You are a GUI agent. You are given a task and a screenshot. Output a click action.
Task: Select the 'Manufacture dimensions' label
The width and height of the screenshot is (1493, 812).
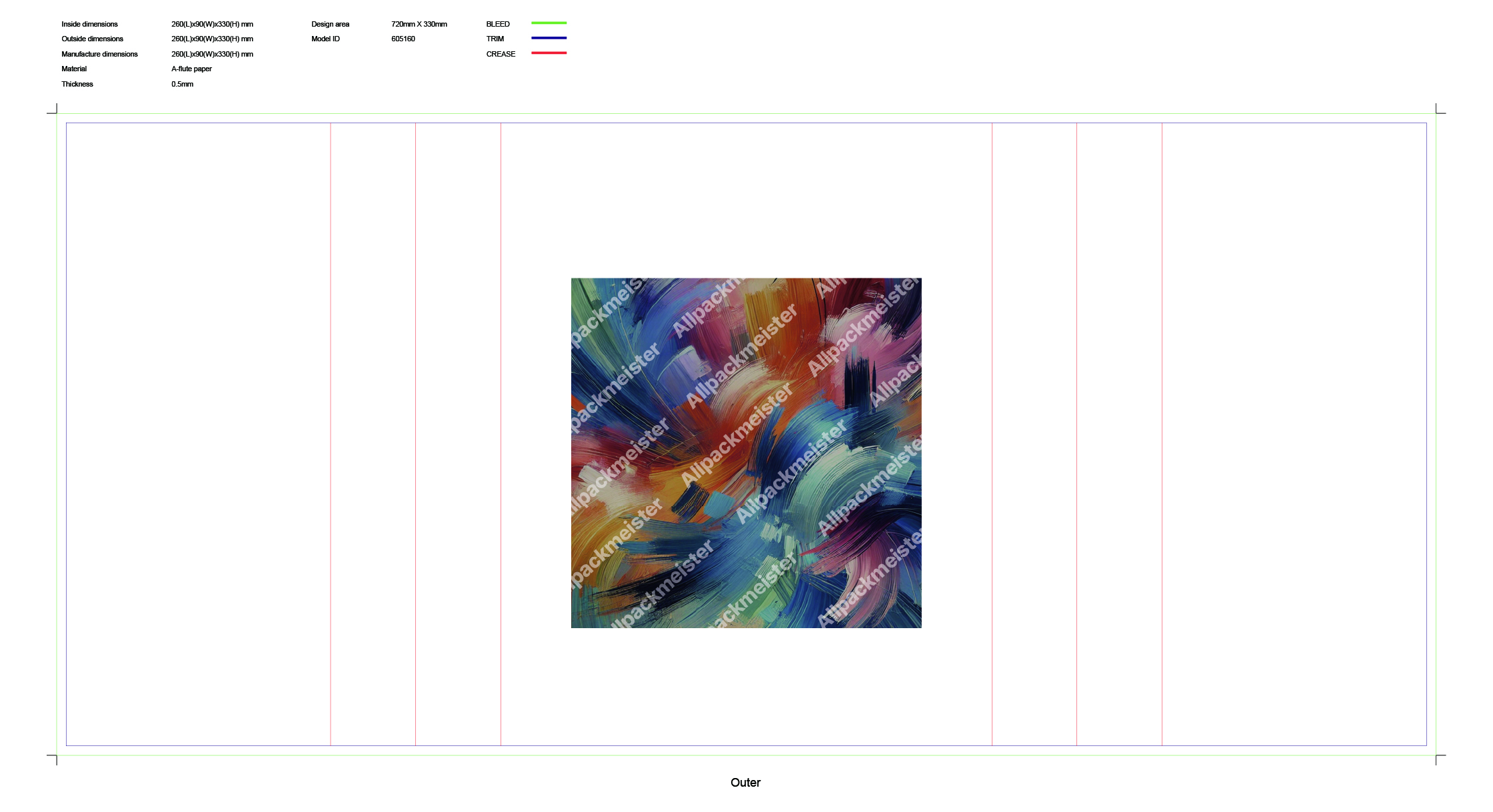click(x=99, y=54)
